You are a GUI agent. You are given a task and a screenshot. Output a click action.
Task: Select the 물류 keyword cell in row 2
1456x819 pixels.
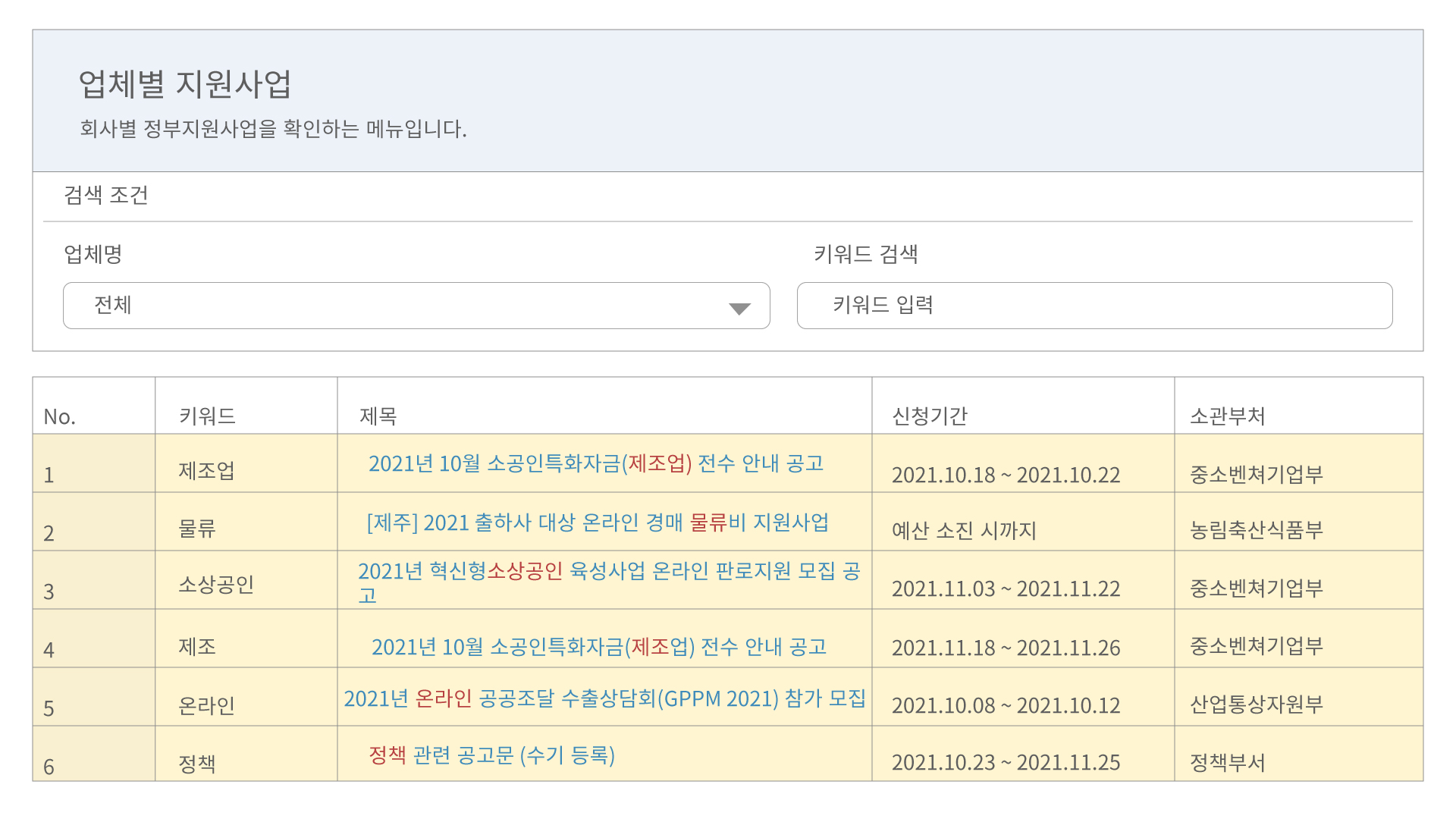[197, 528]
